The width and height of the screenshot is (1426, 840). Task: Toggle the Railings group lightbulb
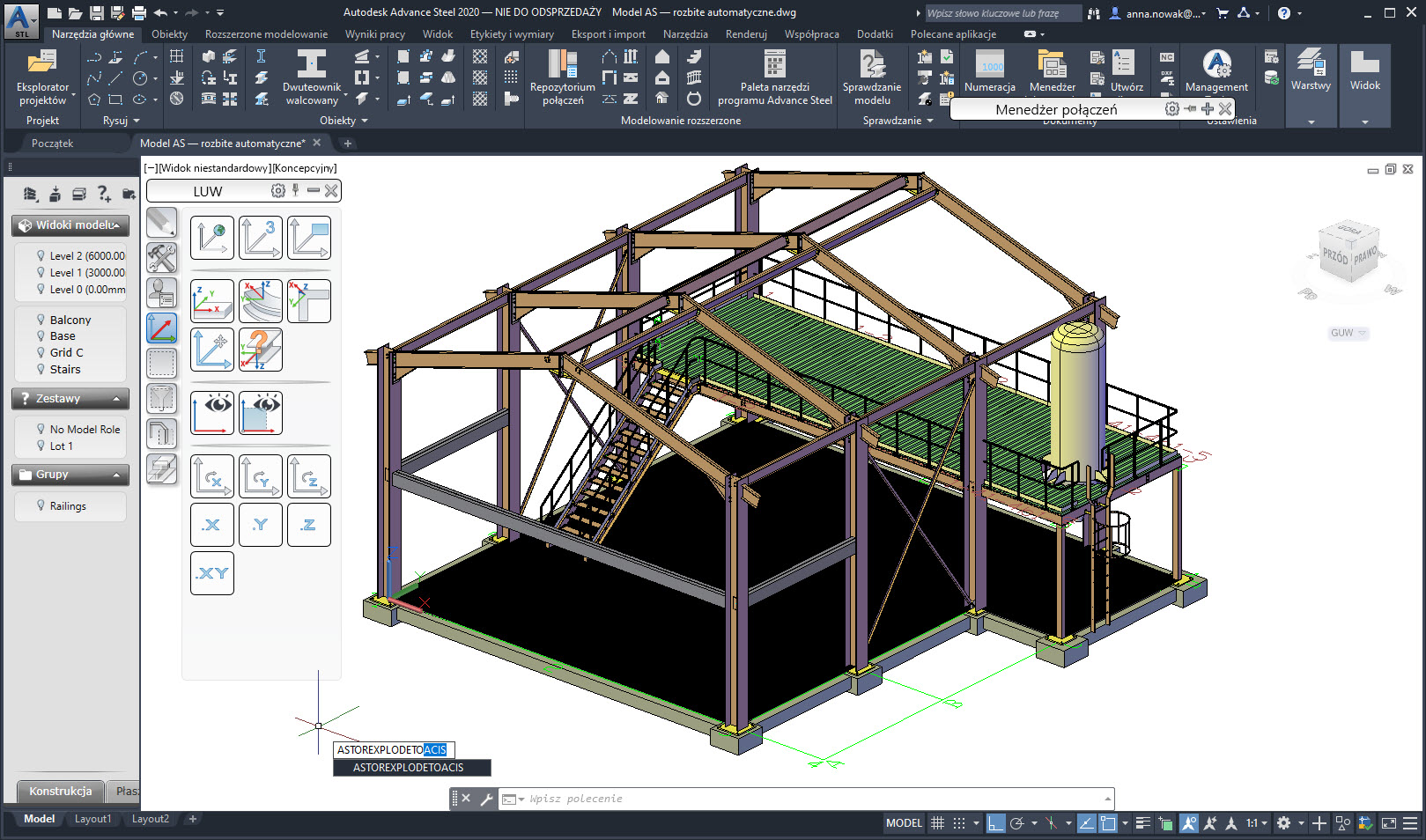pyautogui.click(x=41, y=505)
